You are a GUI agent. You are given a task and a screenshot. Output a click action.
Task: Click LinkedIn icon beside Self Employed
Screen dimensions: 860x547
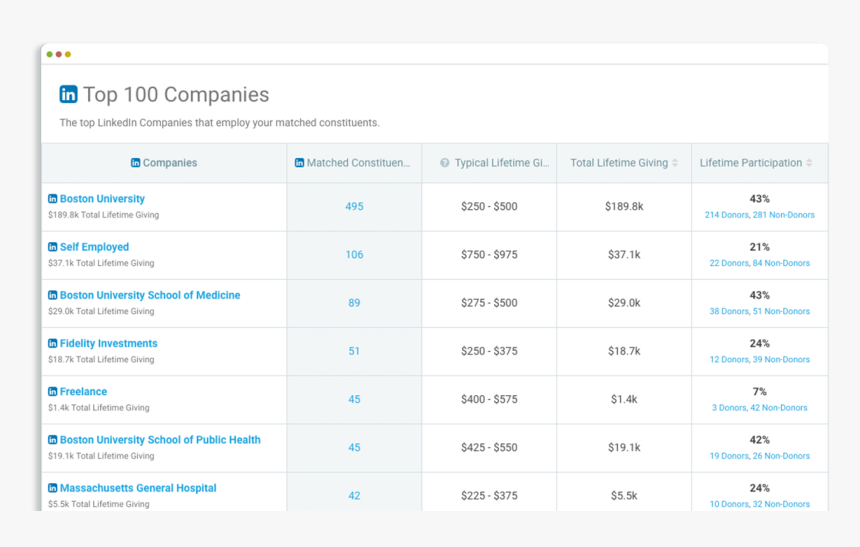pos(53,247)
